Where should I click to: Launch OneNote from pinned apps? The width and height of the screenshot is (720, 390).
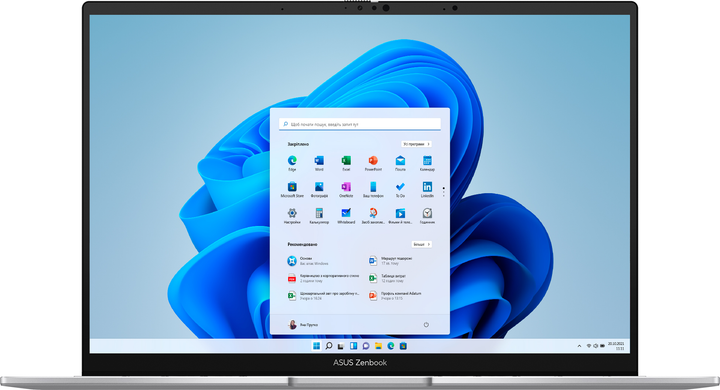point(346,189)
